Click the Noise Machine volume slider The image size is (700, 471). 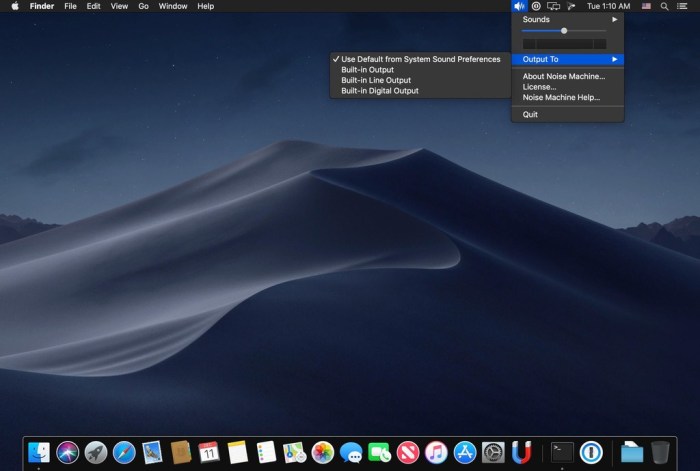click(x=564, y=31)
